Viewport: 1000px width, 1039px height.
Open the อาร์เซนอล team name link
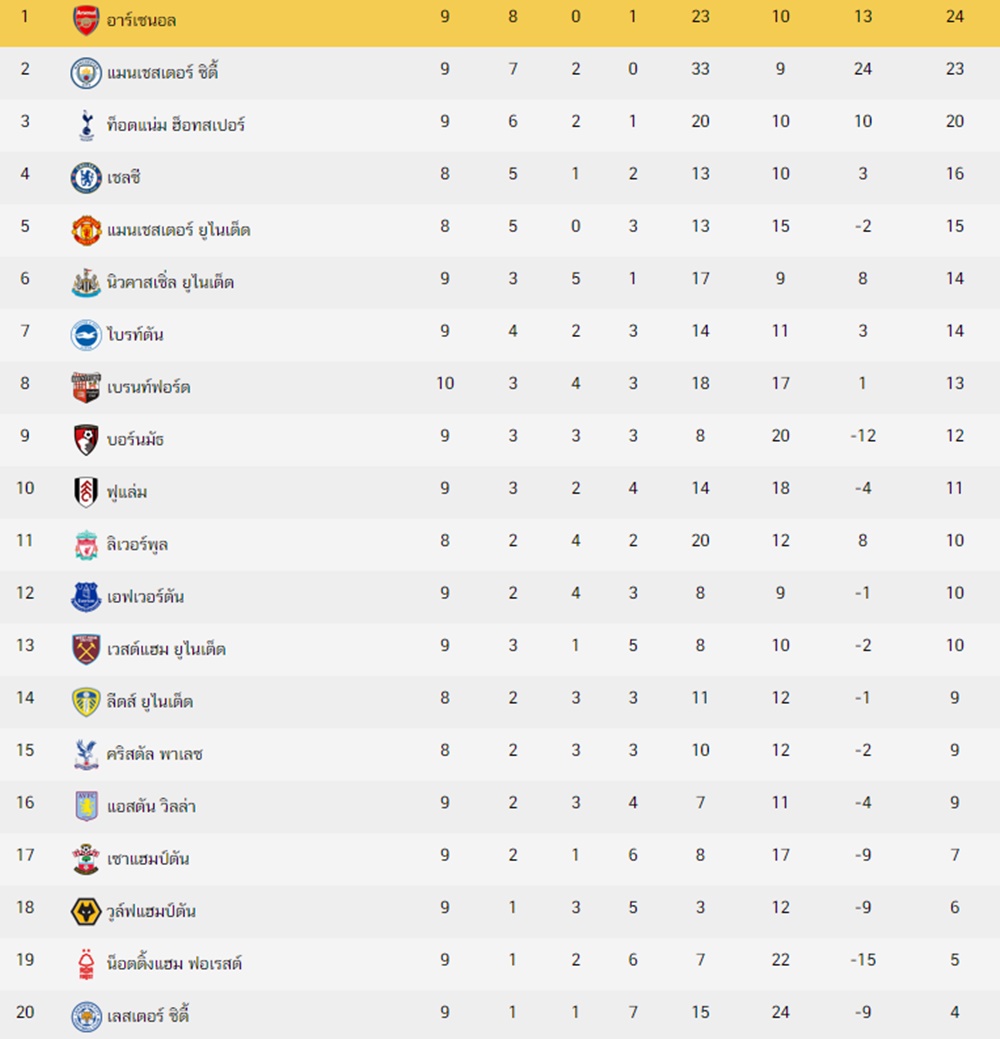coord(142,21)
